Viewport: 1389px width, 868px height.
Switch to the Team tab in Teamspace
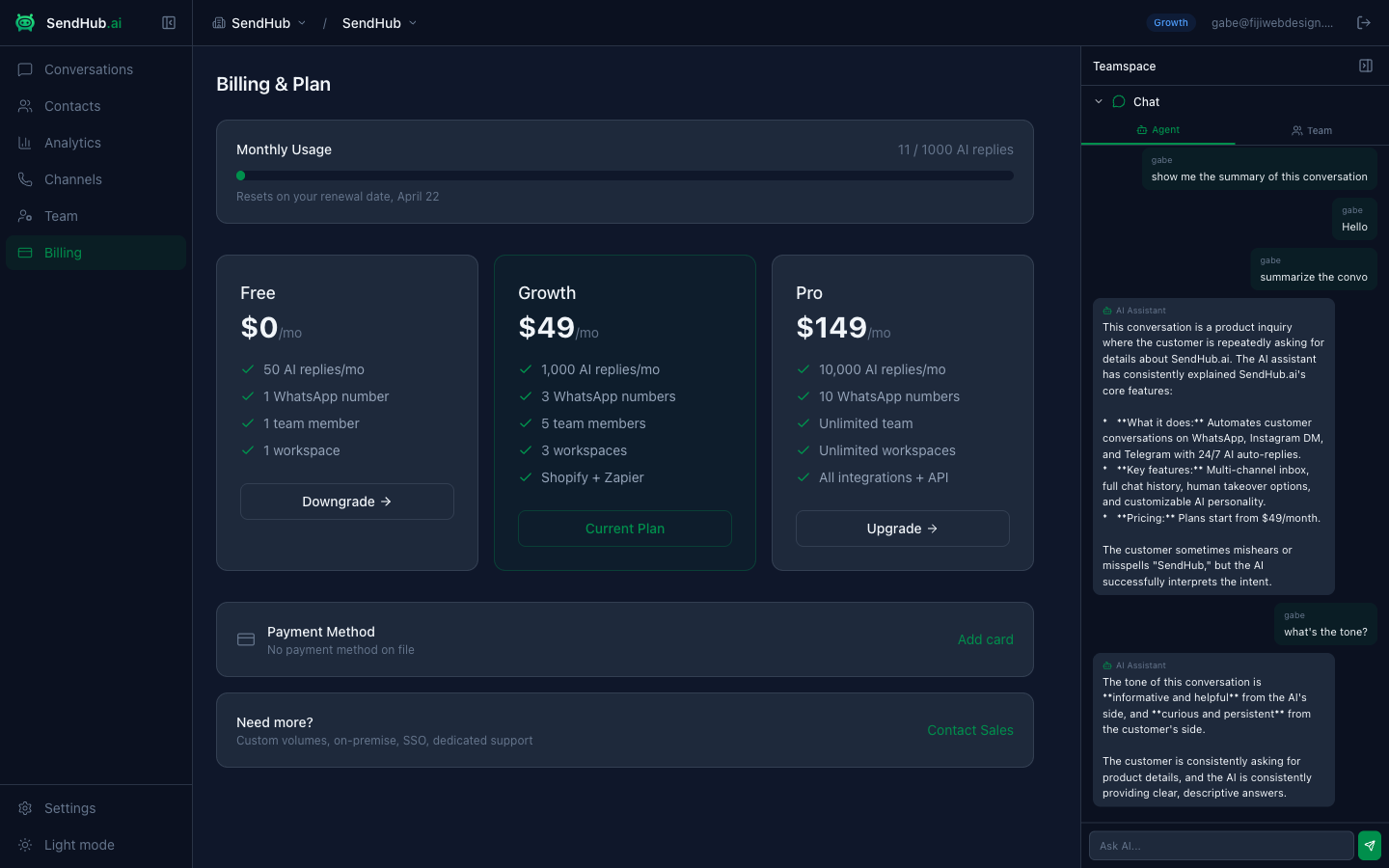tap(1312, 130)
